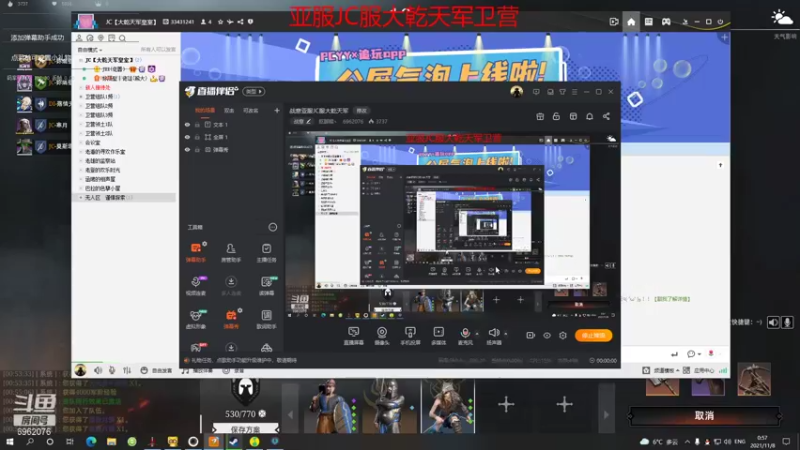This screenshot has width=800, height=450.
Task: Click the record video icon near stop button
Action: 531,335
